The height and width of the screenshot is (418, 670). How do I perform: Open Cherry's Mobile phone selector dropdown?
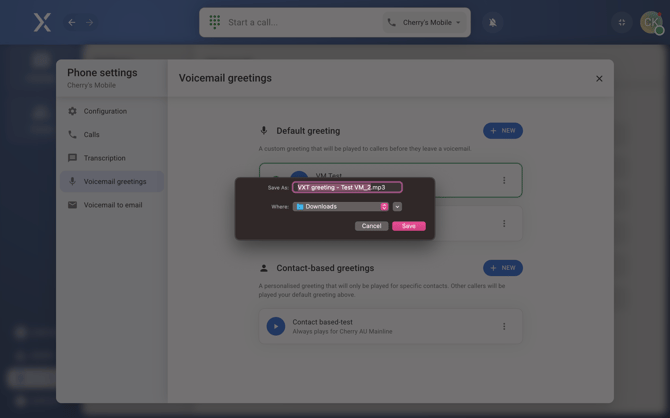click(424, 22)
